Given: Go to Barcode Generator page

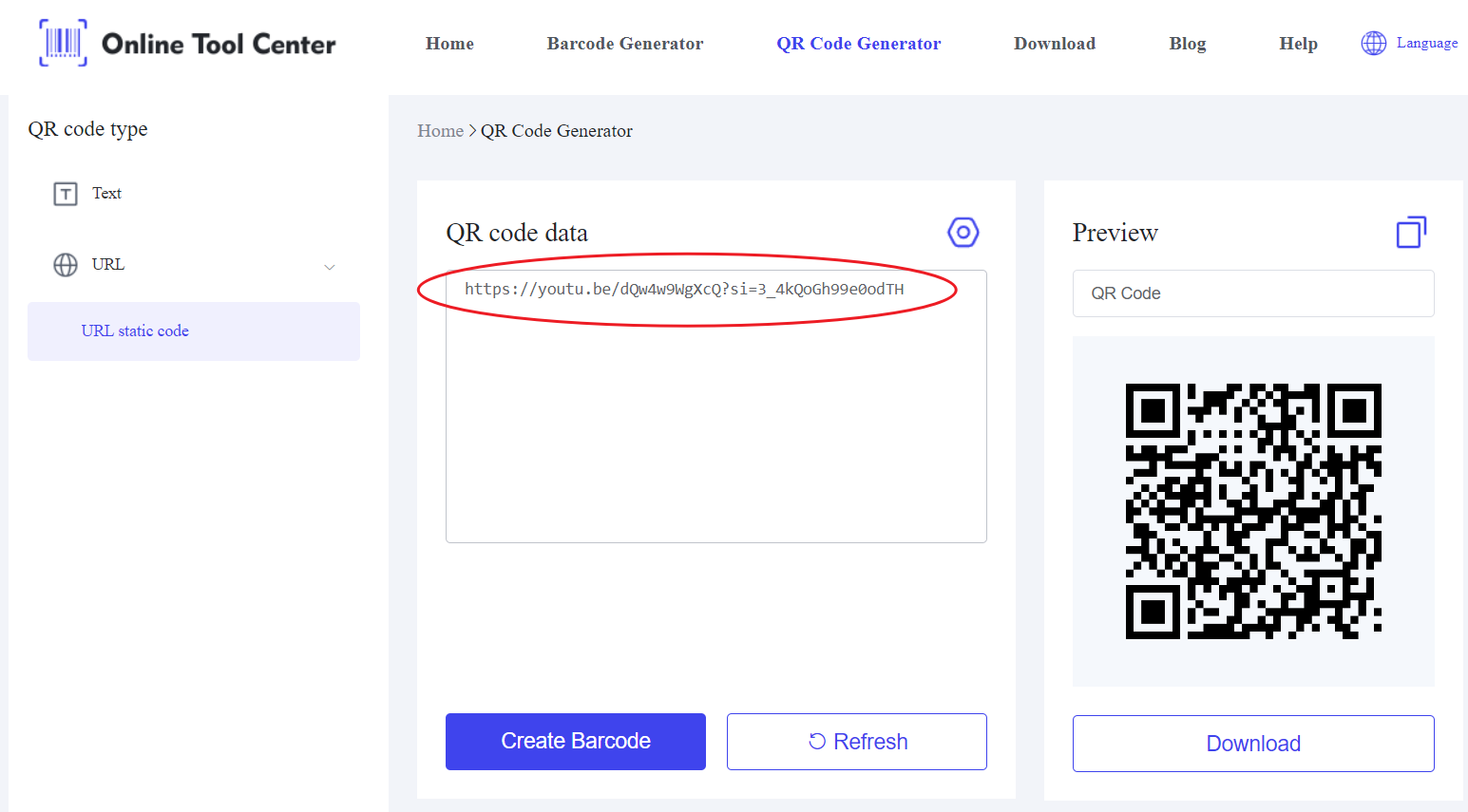Looking at the screenshot, I should click(x=624, y=44).
